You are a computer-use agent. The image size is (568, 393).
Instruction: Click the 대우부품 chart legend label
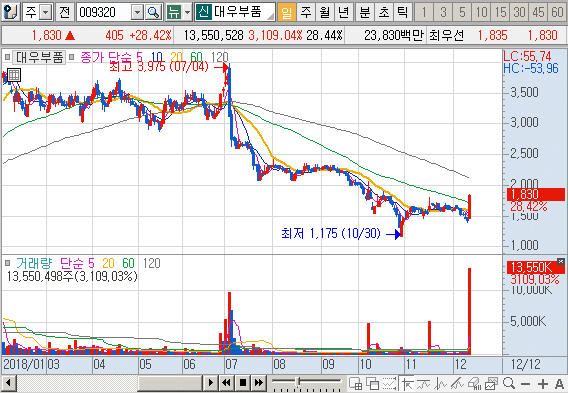click(x=39, y=57)
